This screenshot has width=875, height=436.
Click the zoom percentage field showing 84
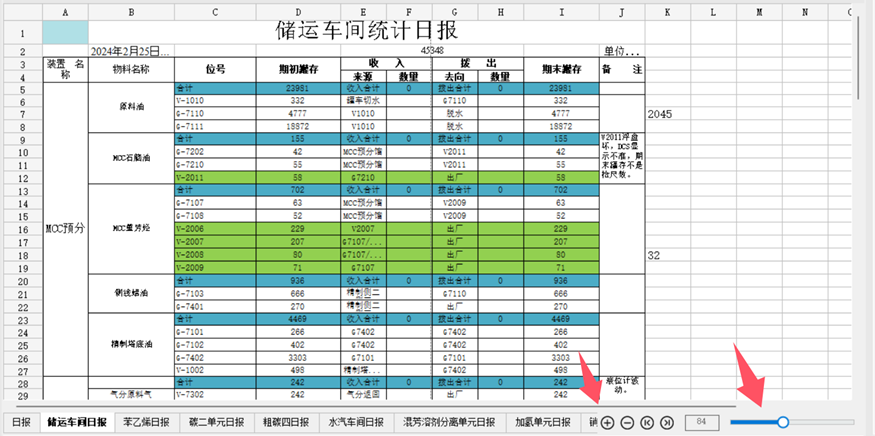coord(701,422)
